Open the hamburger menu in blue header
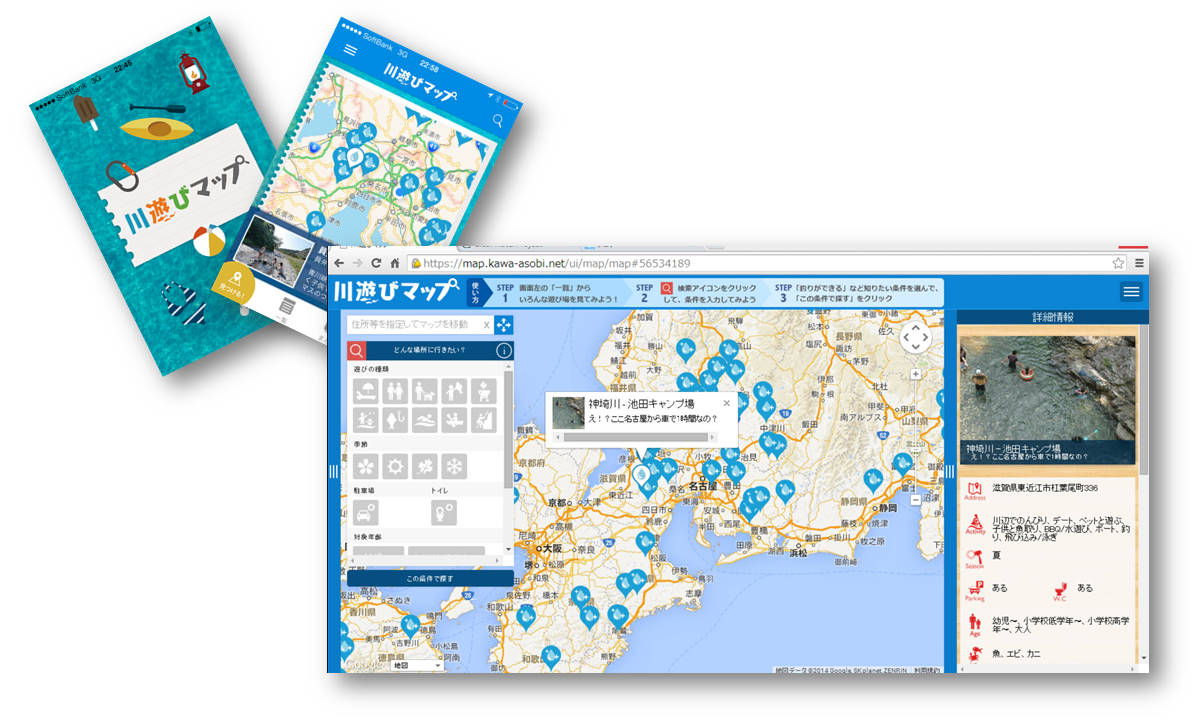1196x721 pixels. point(1131,292)
